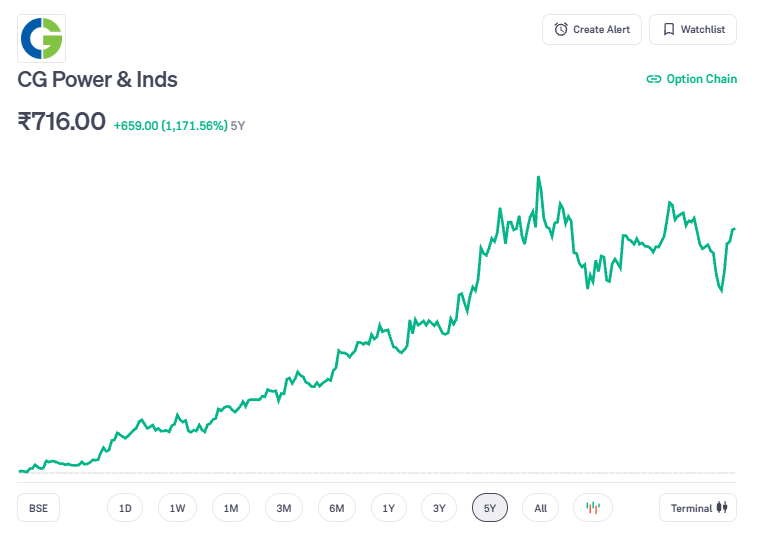Open the Create Alert dialog
Viewport: 758px width, 539px height.
pos(592,30)
